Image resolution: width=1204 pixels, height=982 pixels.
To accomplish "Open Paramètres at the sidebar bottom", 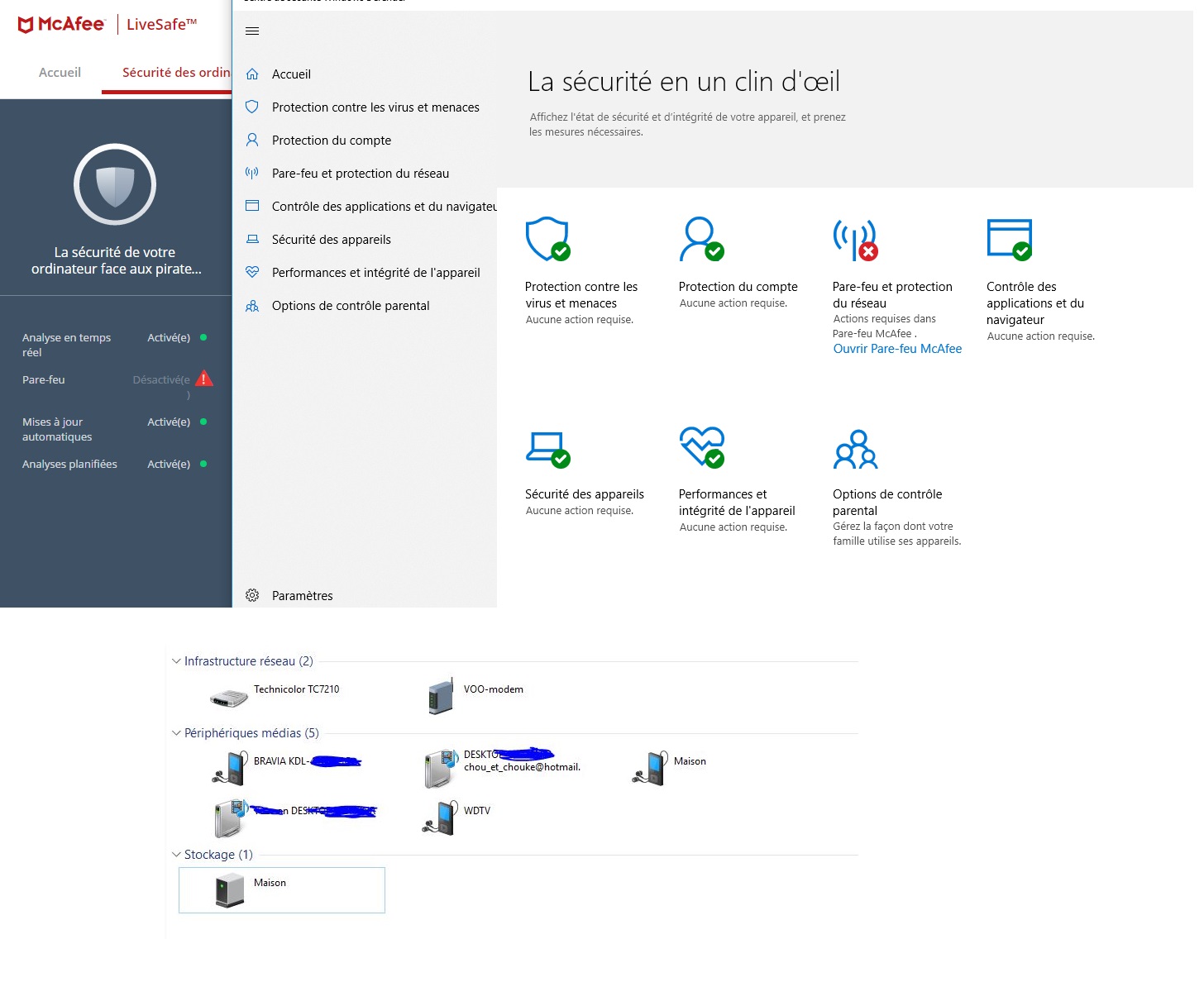I will pyautogui.click(x=303, y=596).
